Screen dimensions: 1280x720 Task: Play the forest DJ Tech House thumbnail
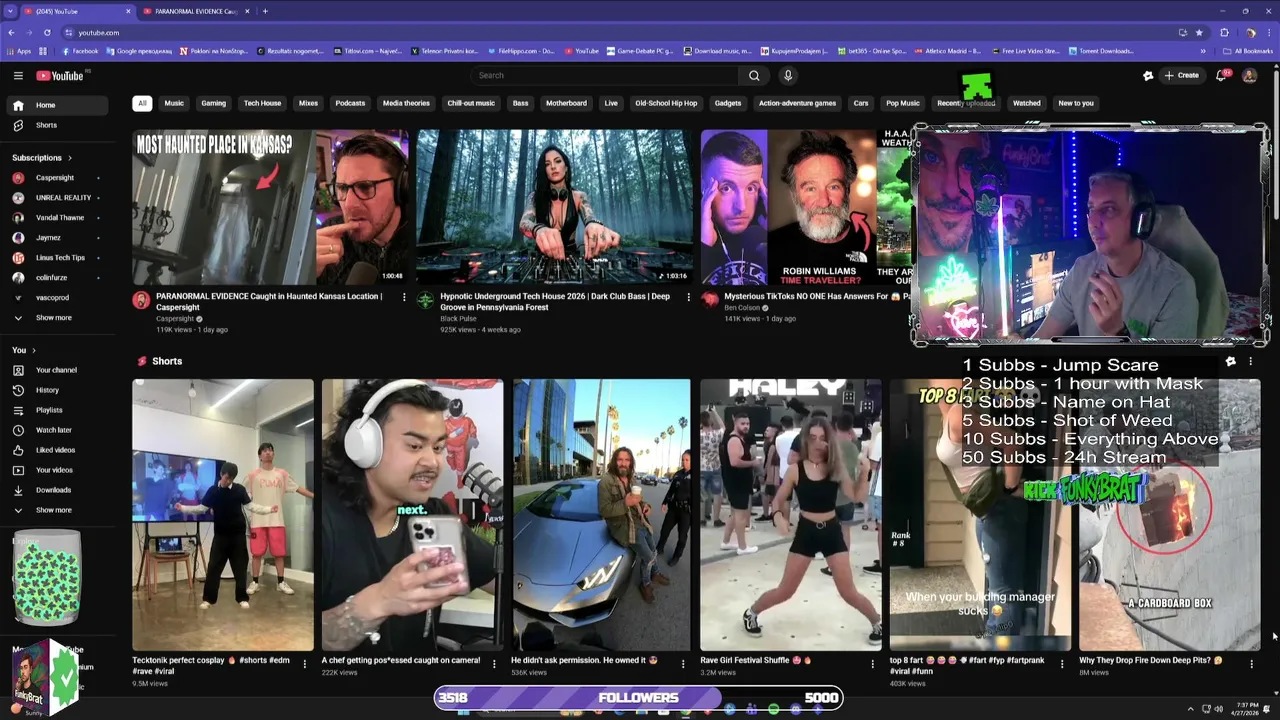(554, 207)
